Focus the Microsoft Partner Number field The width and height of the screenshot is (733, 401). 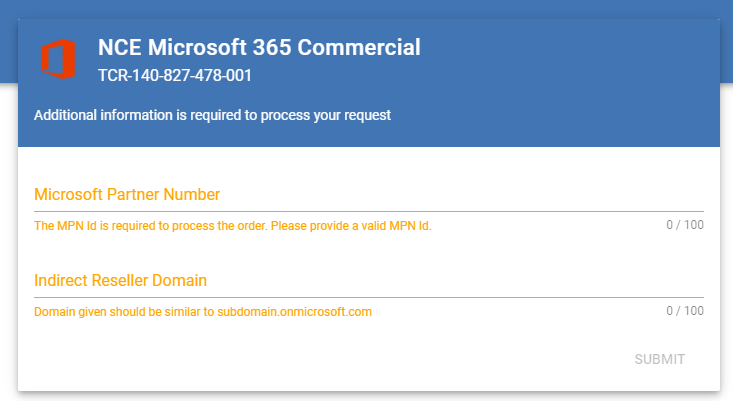pos(368,195)
